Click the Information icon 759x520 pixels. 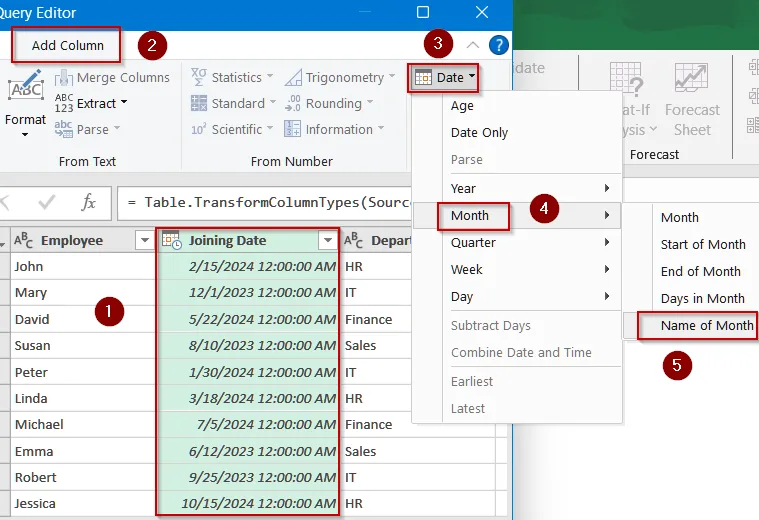coord(292,129)
